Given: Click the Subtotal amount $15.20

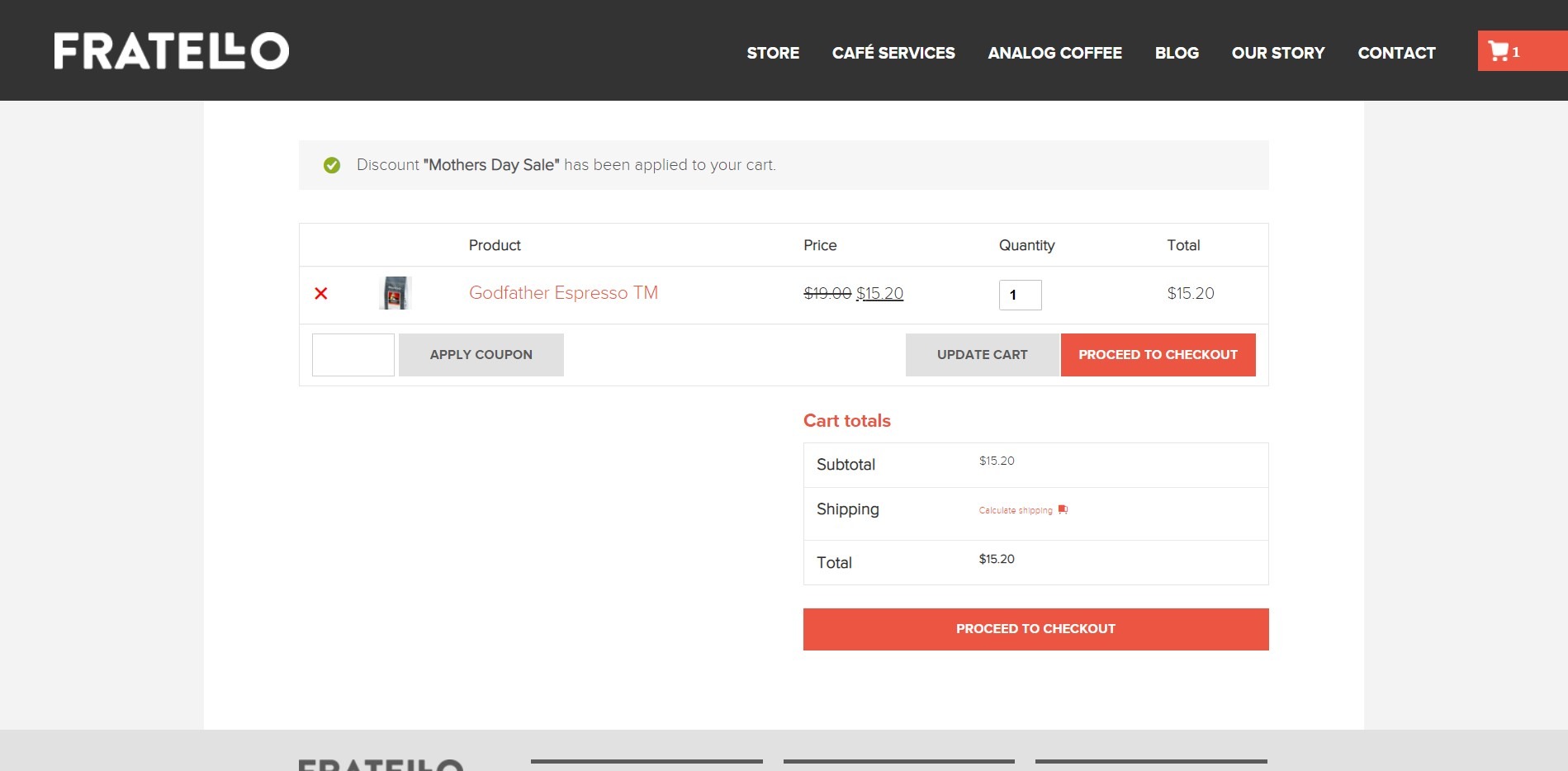Looking at the screenshot, I should coord(997,461).
